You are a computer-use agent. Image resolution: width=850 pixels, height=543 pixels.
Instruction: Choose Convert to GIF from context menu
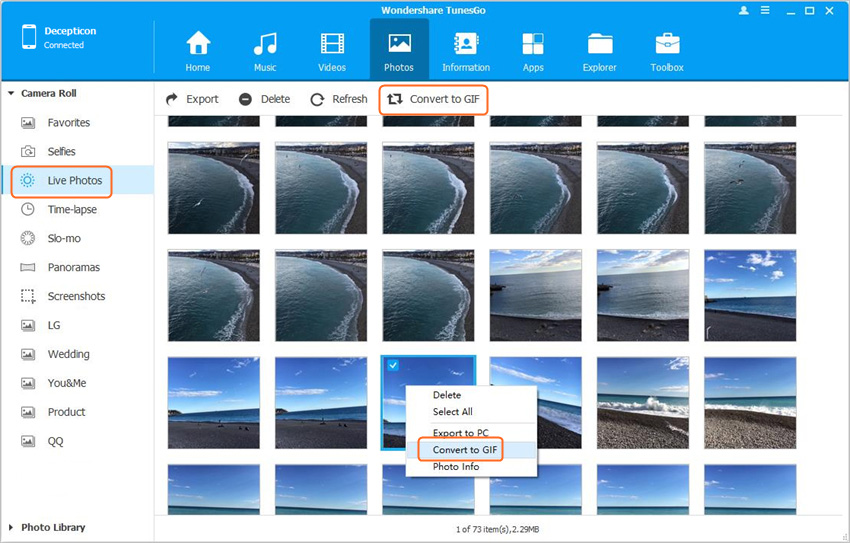pos(461,450)
